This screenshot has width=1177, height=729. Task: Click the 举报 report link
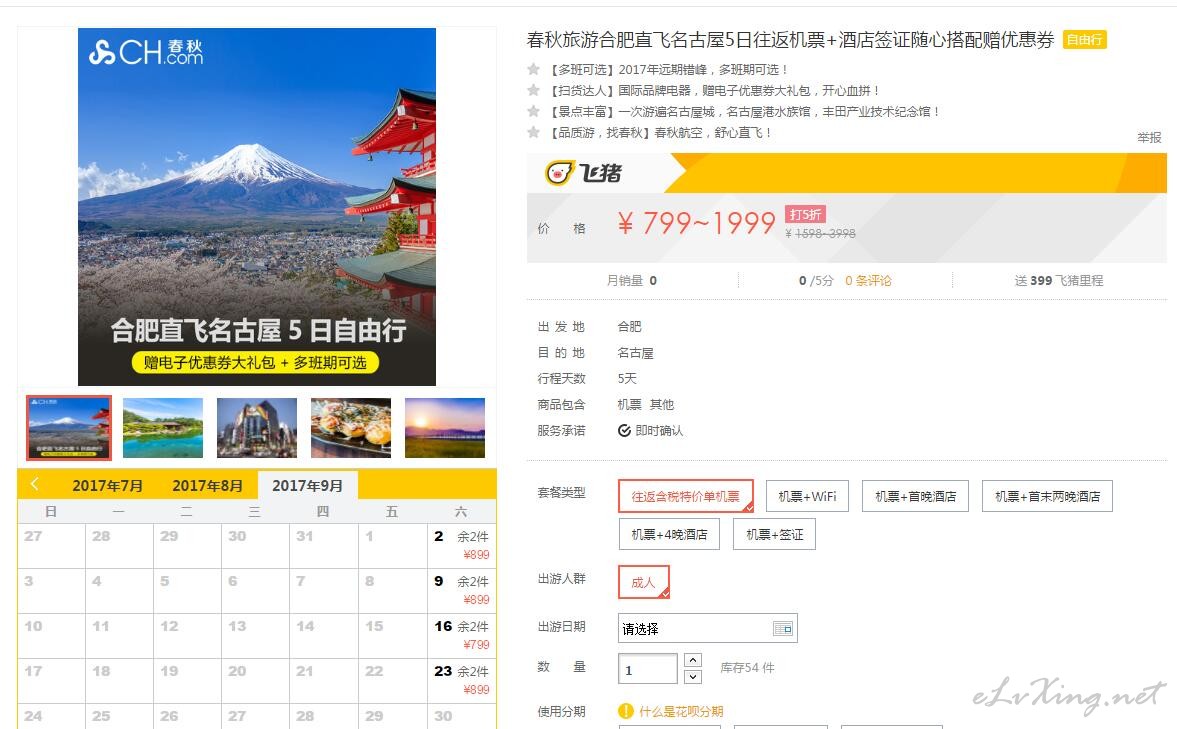click(1148, 137)
